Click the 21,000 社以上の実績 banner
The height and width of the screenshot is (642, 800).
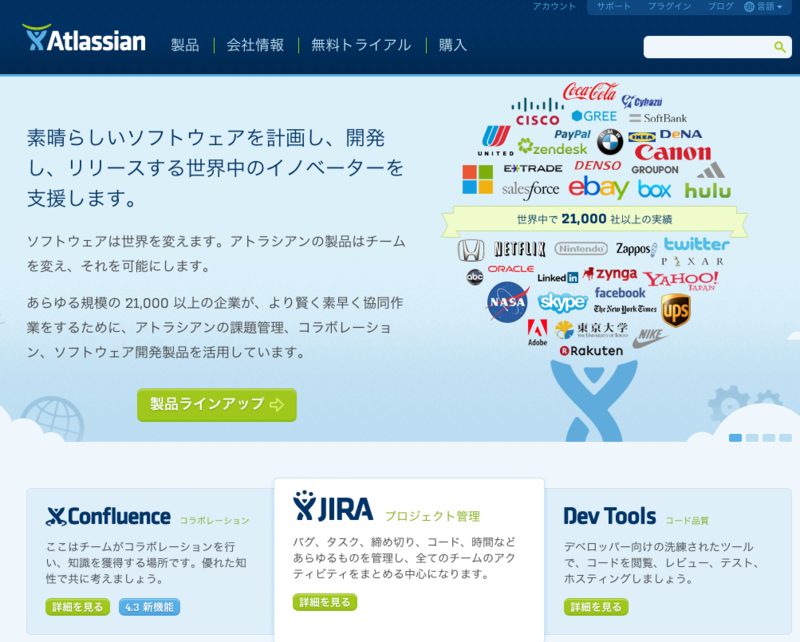coord(594,219)
